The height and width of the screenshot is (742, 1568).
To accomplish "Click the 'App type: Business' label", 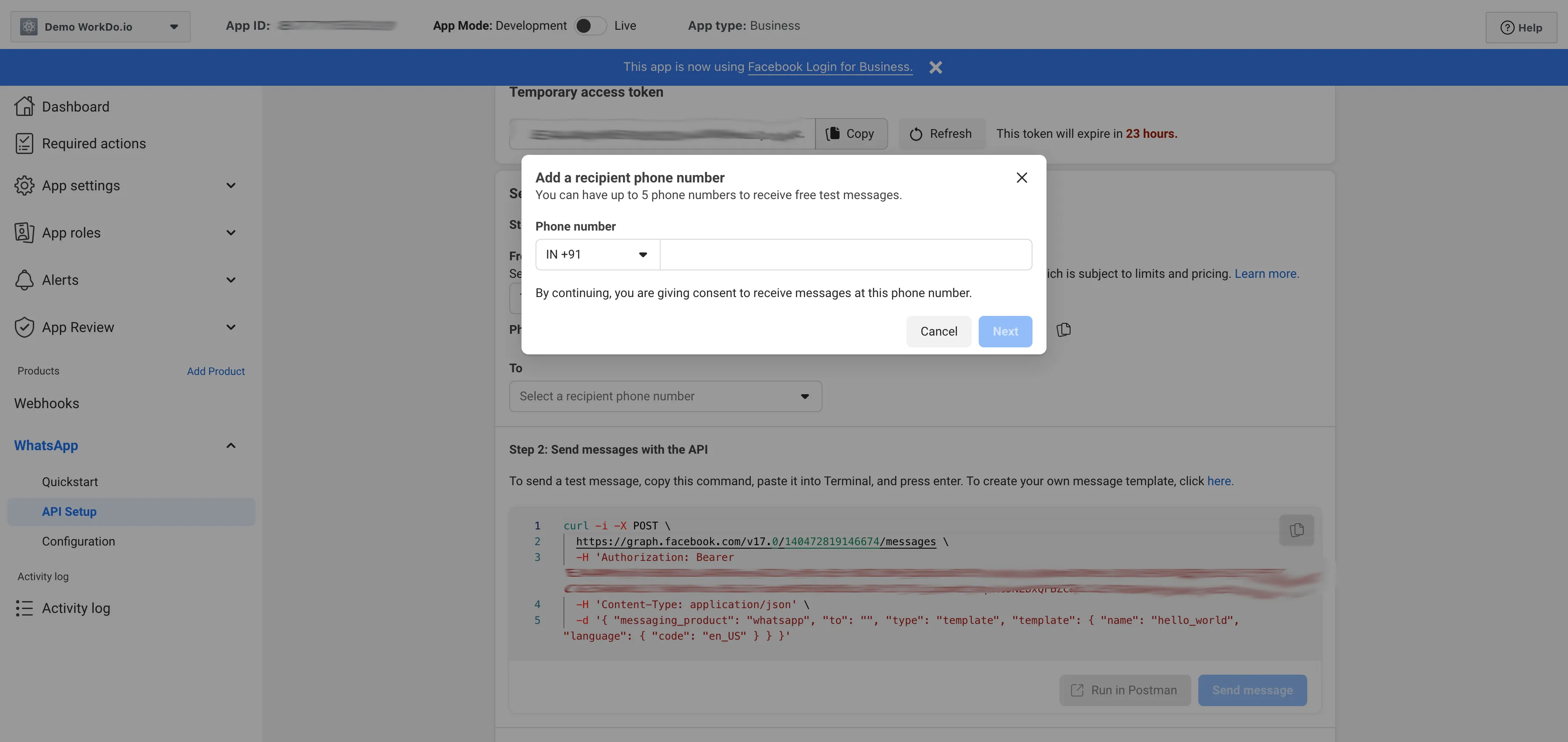I will coord(744,25).
